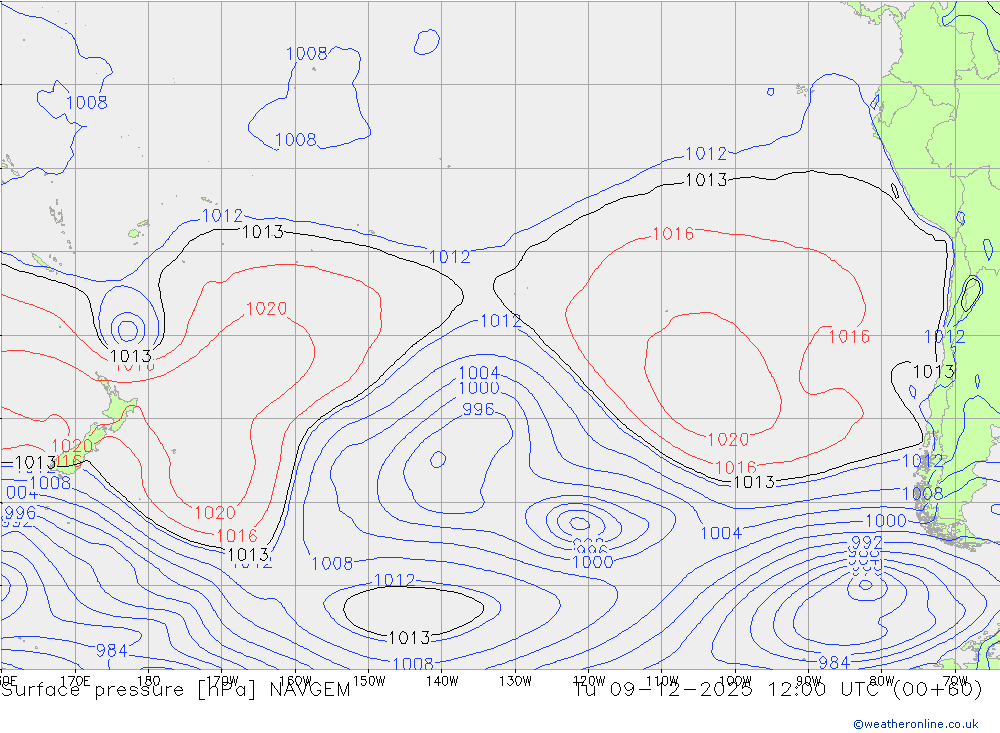Click the 70W longitude axis label
This screenshot has height=733, width=1000.
click(x=955, y=681)
